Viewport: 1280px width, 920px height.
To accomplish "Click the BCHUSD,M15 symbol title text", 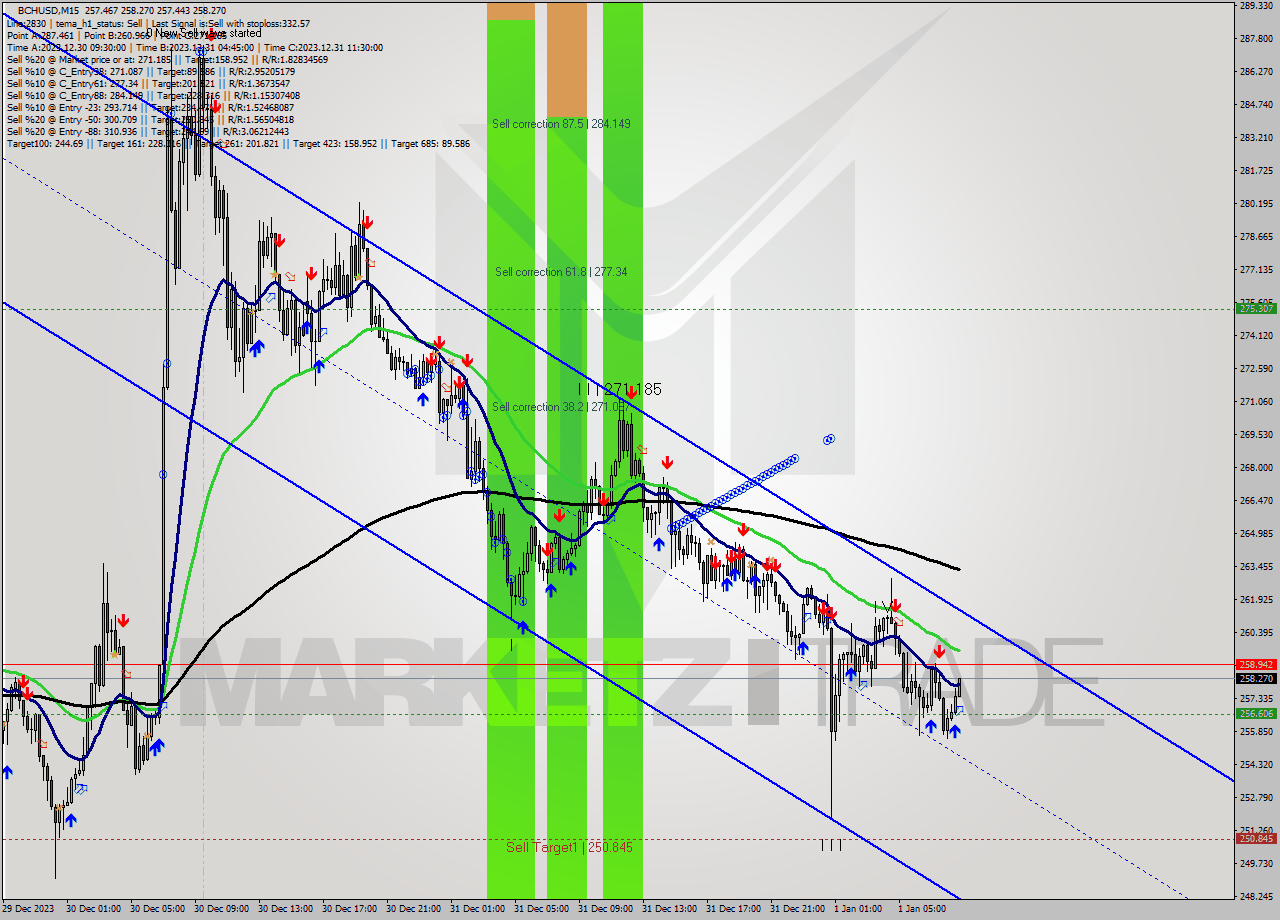I will pos(49,10).
